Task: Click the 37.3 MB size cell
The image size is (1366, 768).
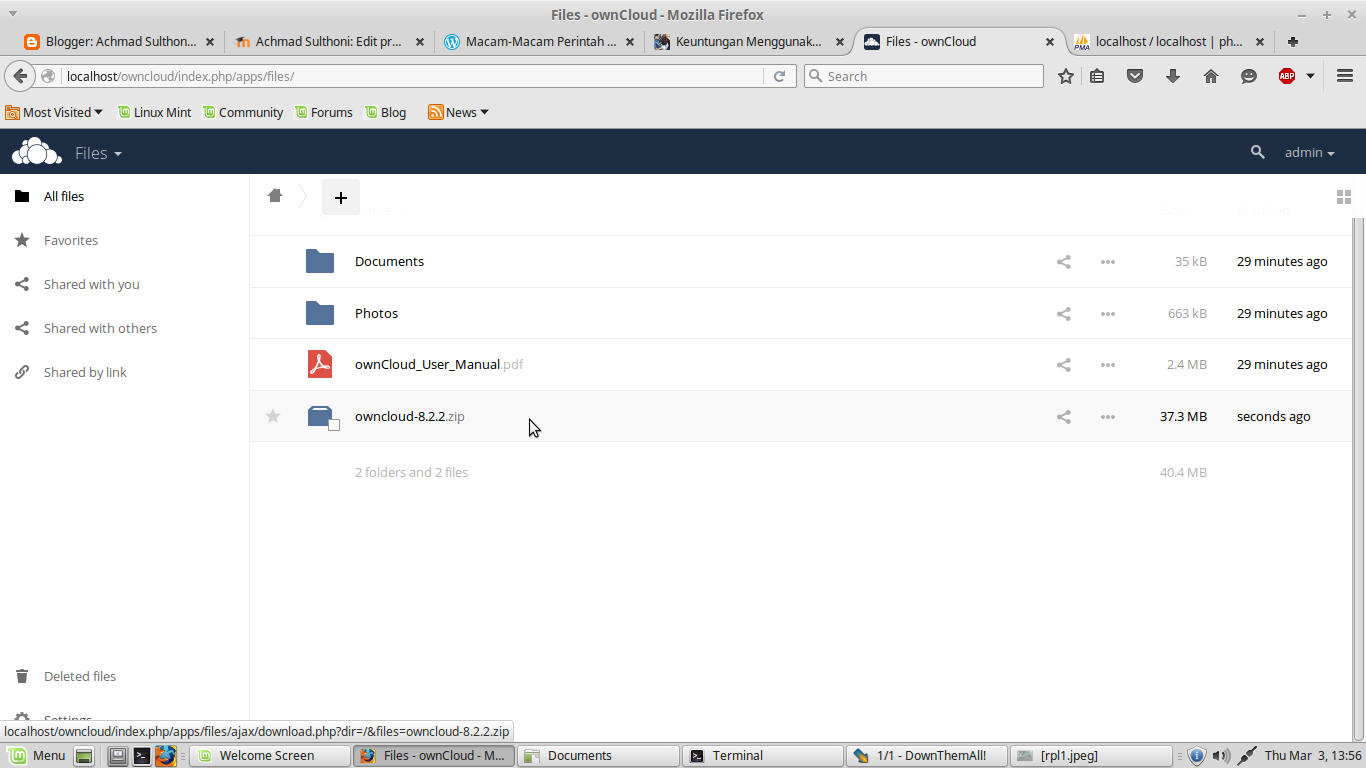Action: click(x=1183, y=416)
